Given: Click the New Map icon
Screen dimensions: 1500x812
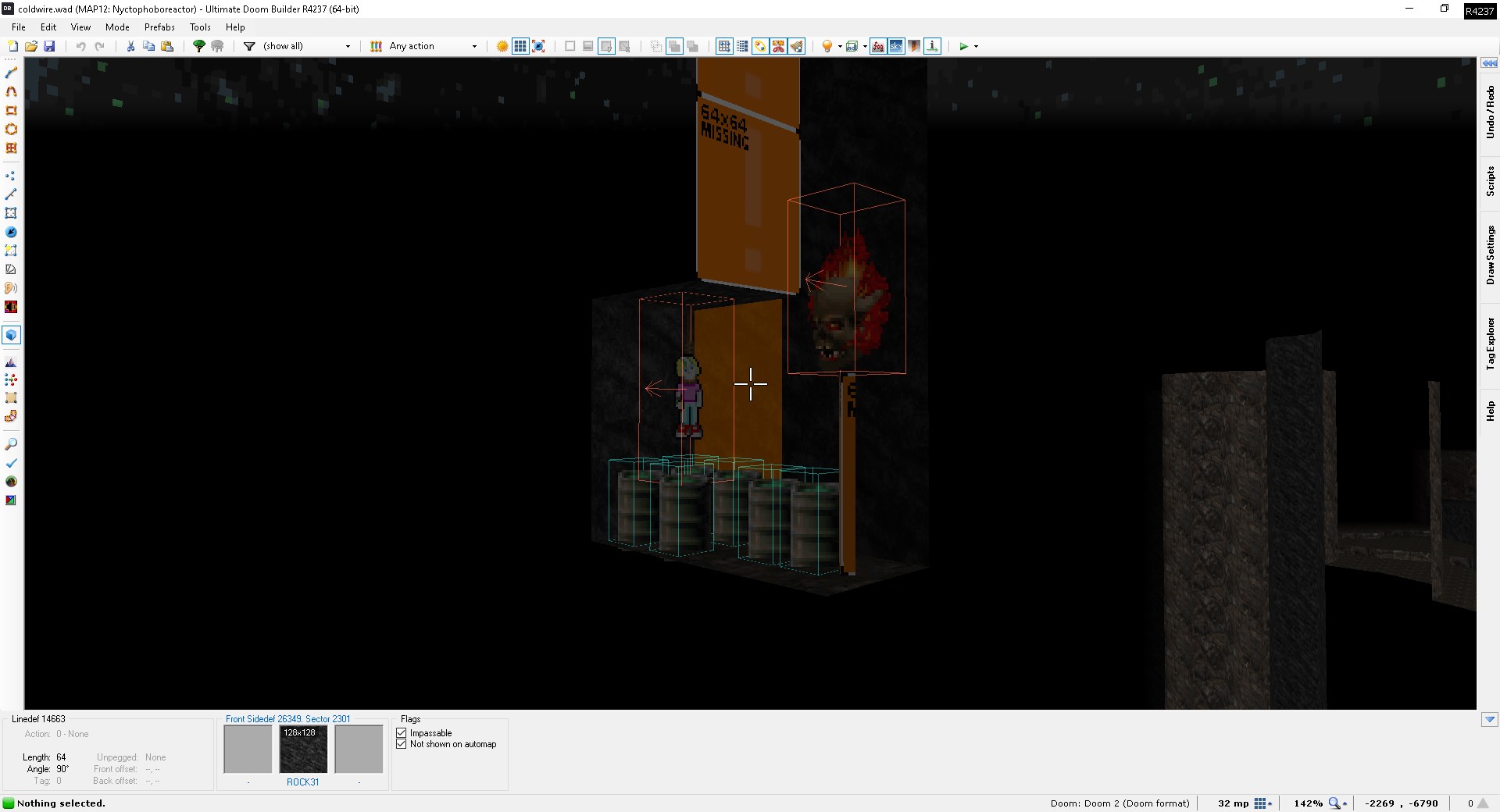Looking at the screenshot, I should point(12,46).
